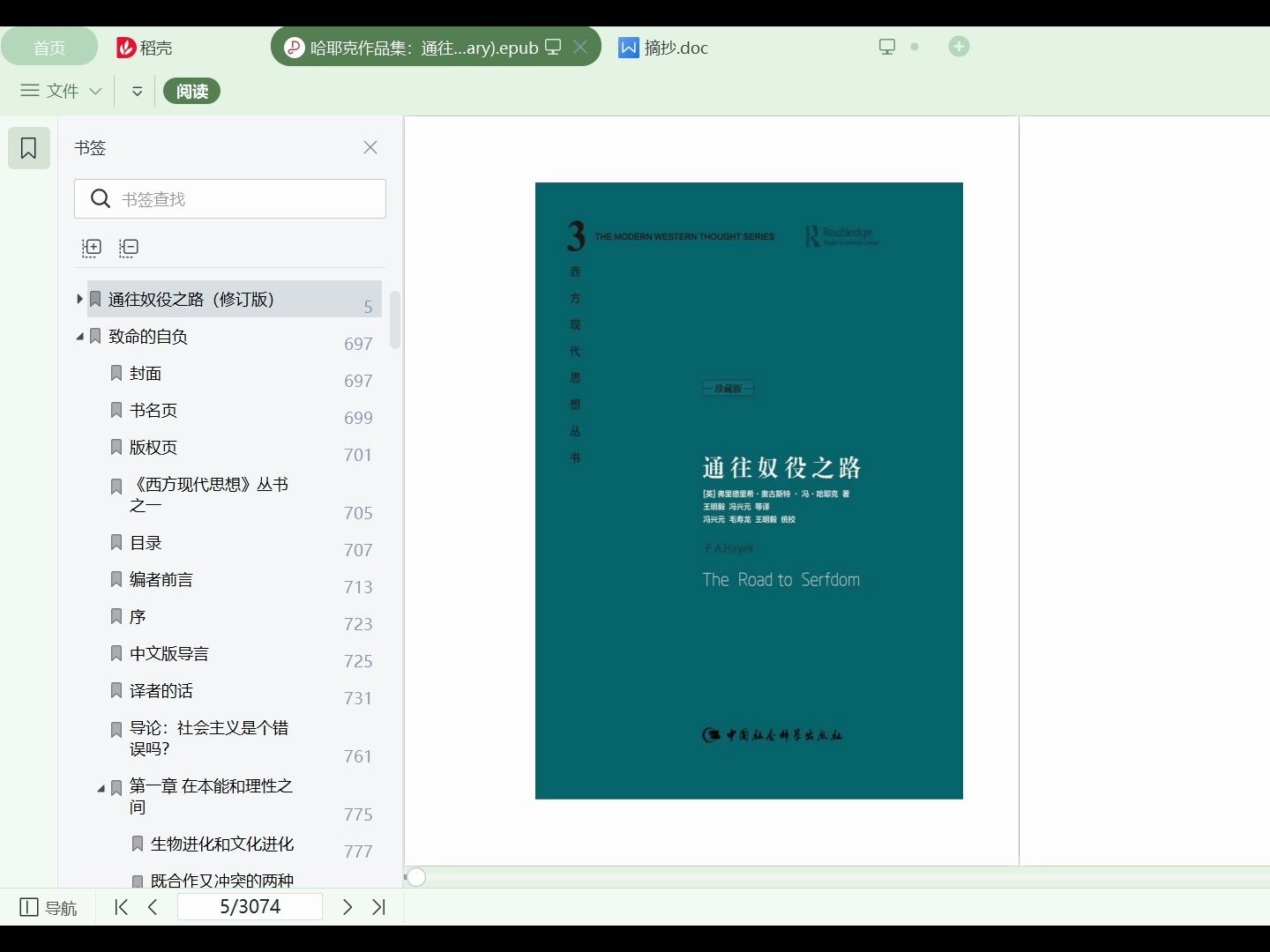Viewport: 1270px width, 952px height.
Task: Click the Word icon on 摘抄.doc tab
Action: tap(628, 48)
